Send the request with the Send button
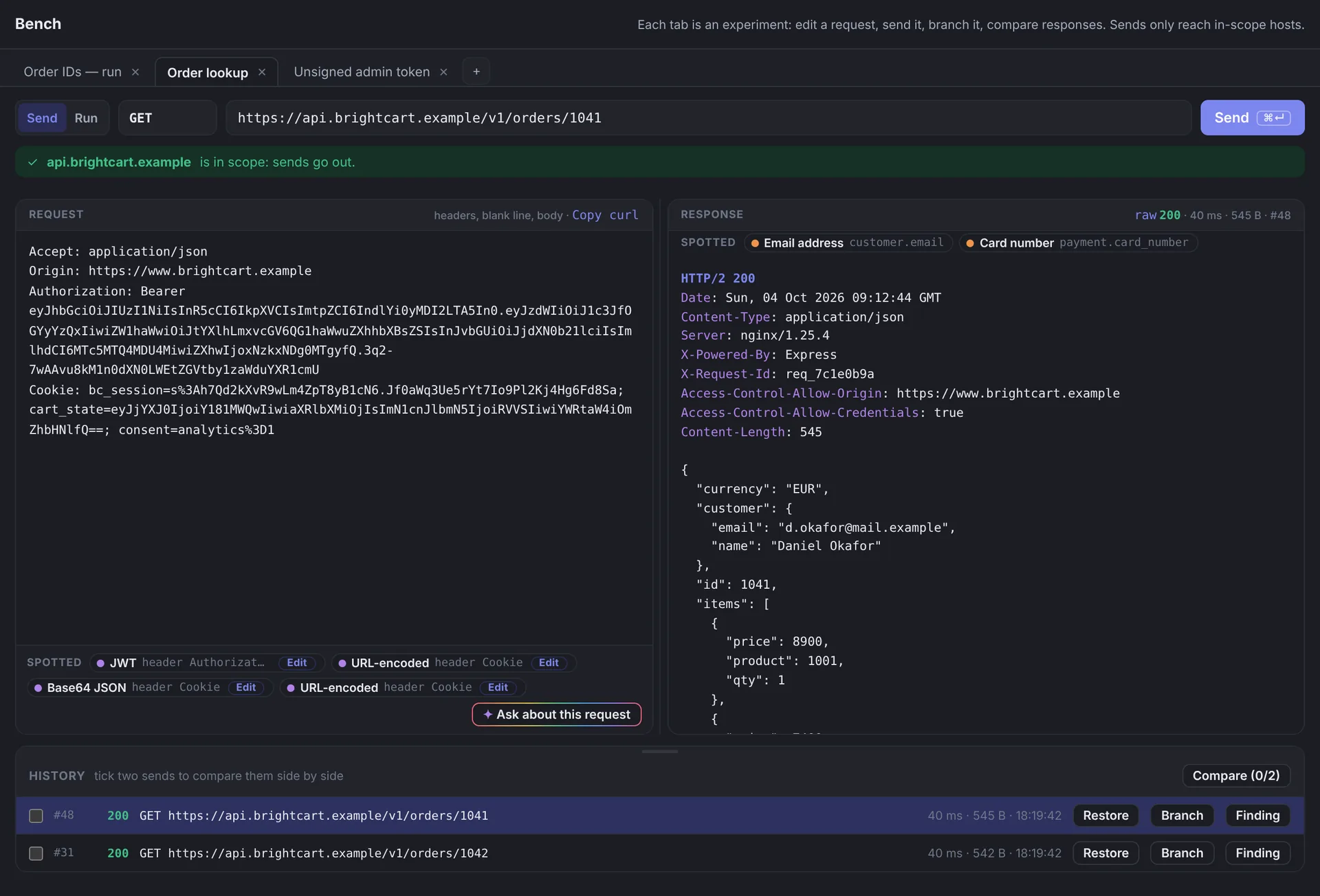The width and height of the screenshot is (1320, 896). [1252, 117]
